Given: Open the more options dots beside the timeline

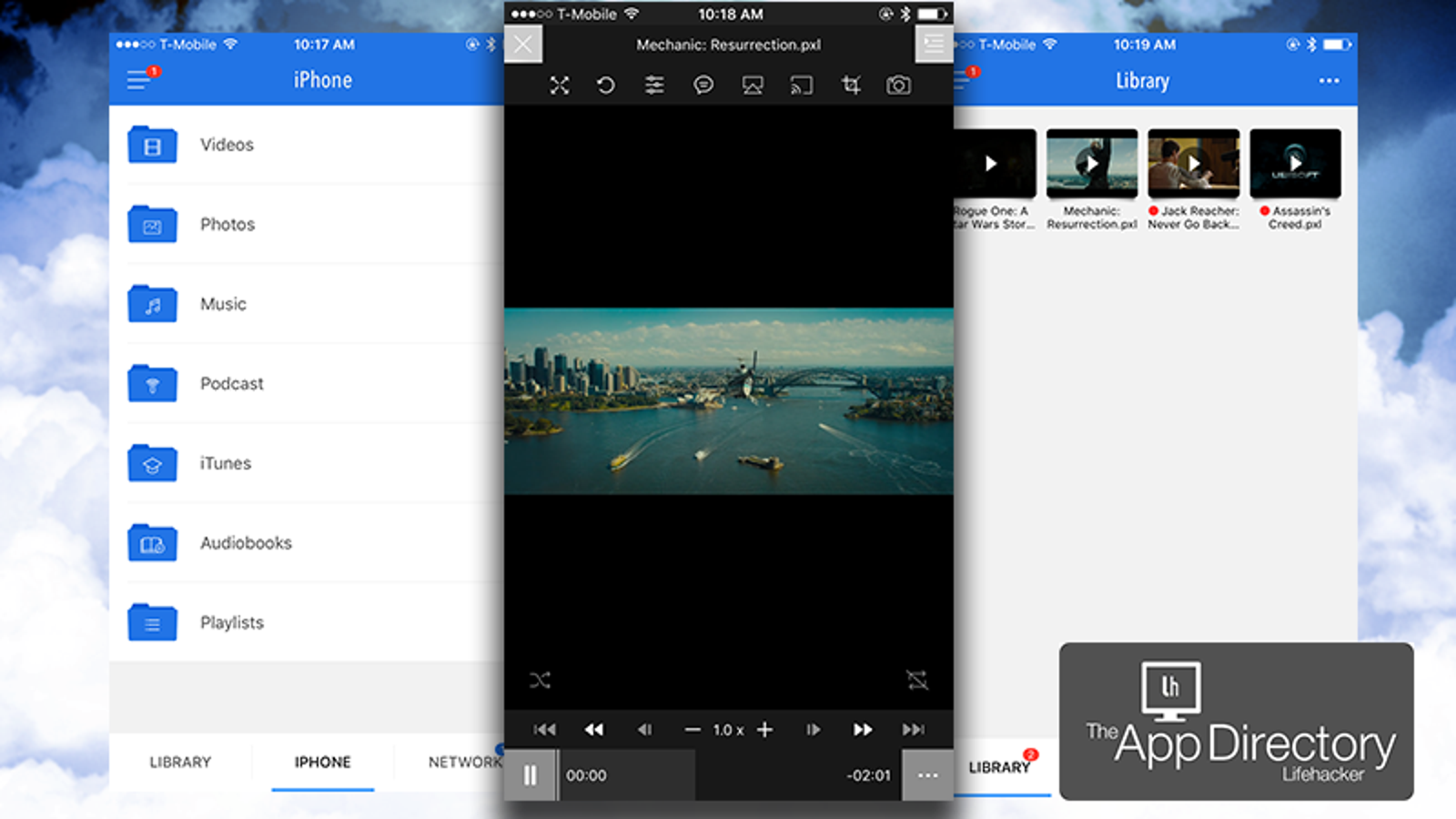Looking at the screenshot, I should (927, 775).
